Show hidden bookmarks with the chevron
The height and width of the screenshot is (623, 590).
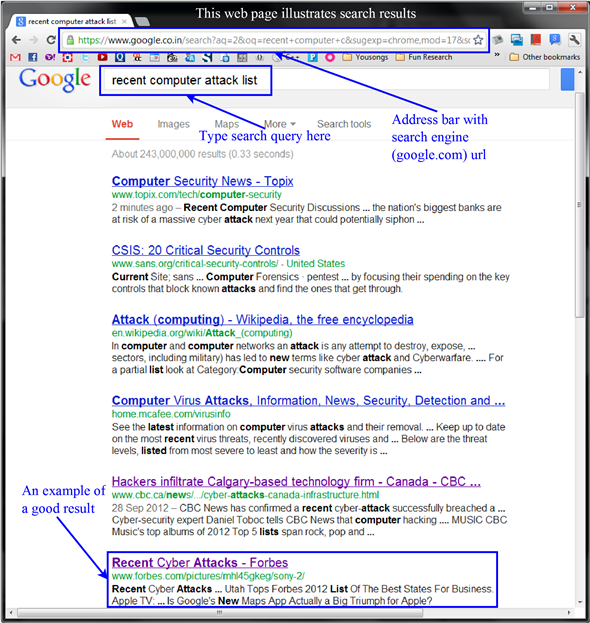[x=497, y=55]
